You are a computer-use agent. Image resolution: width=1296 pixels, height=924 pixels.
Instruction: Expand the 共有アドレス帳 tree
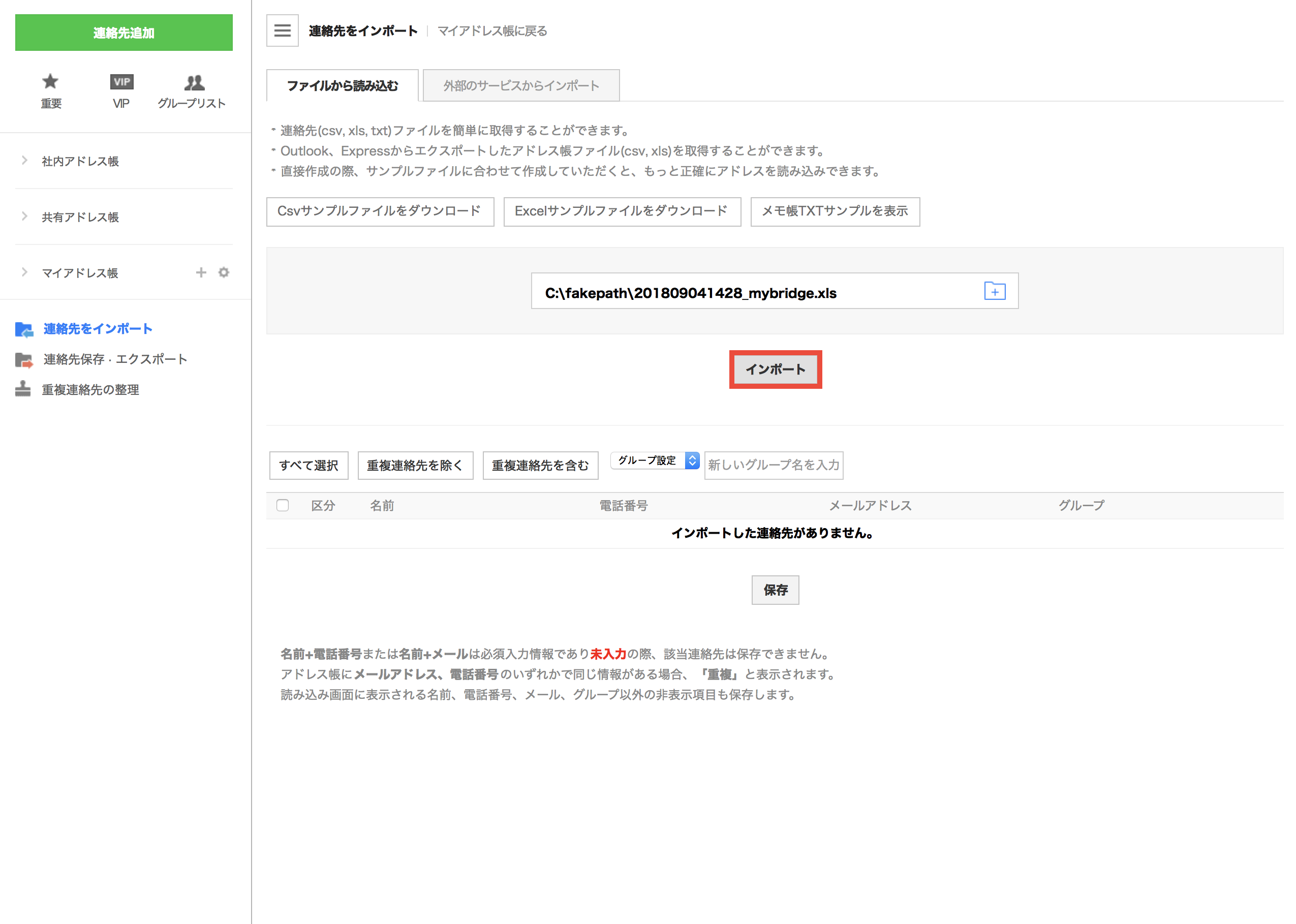coord(24,217)
